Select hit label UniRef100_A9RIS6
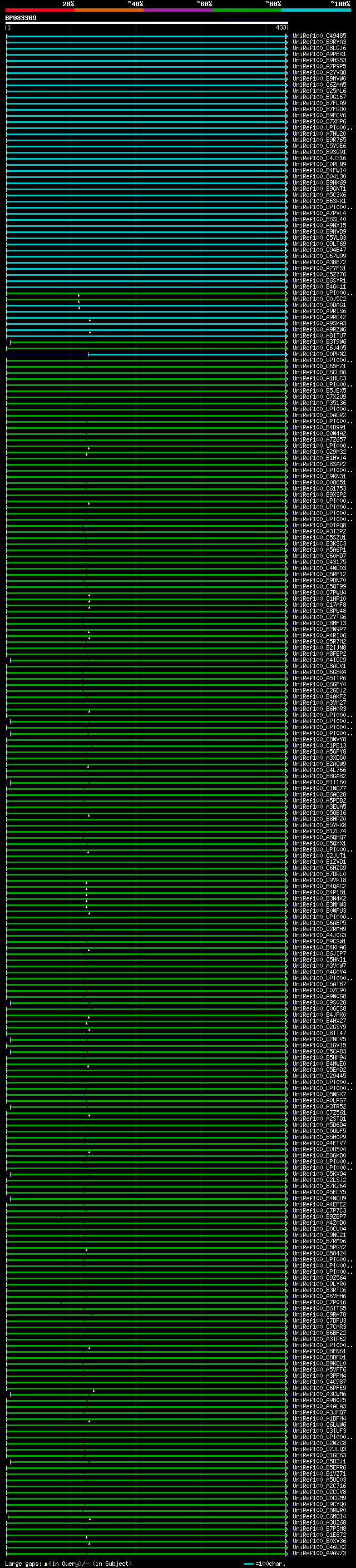 (x=319, y=311)
